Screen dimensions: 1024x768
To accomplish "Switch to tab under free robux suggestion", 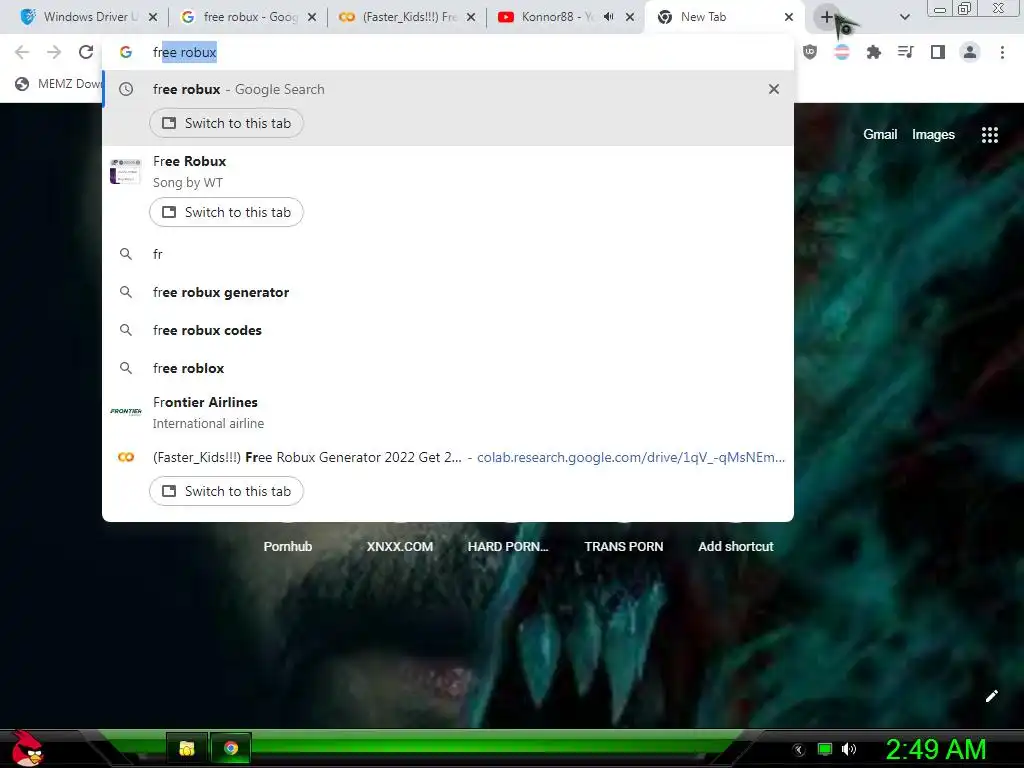I will [226, 123].
